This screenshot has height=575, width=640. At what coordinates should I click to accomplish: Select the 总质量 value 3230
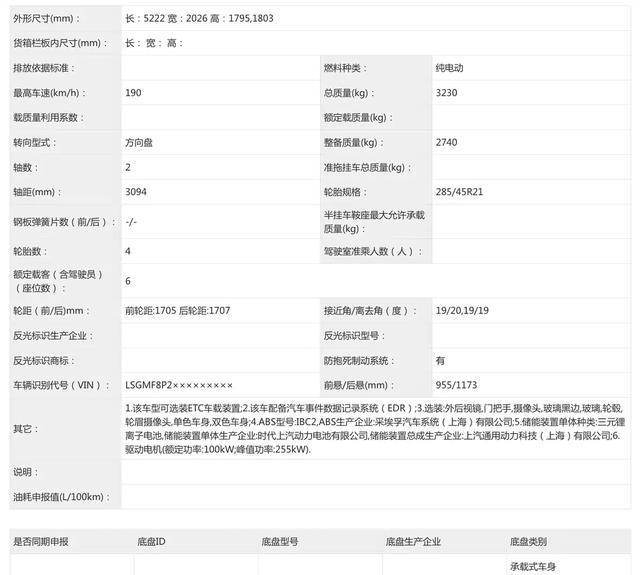[x=446, y=93]
